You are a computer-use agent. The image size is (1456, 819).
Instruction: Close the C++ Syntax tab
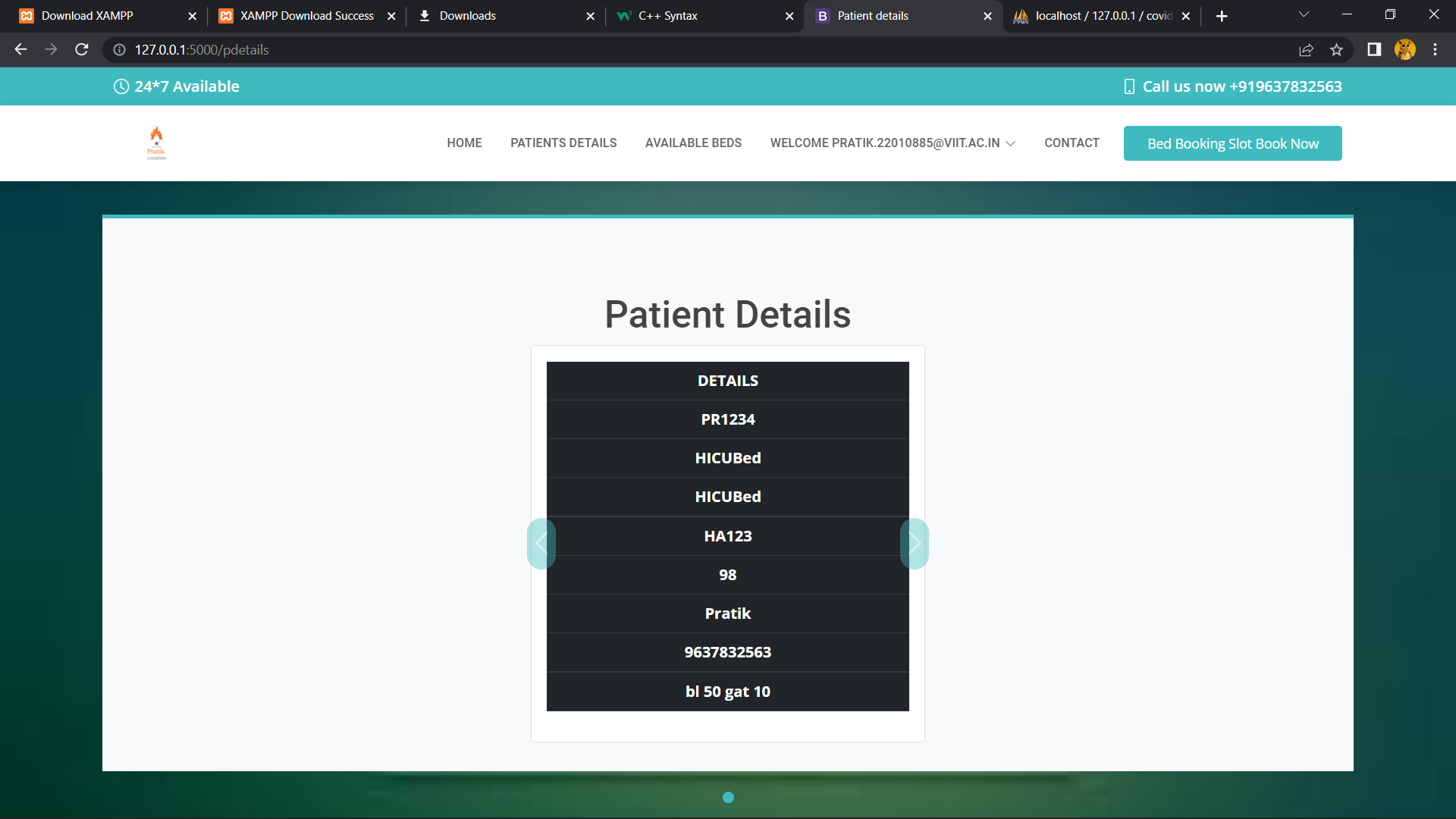(789, 16)
